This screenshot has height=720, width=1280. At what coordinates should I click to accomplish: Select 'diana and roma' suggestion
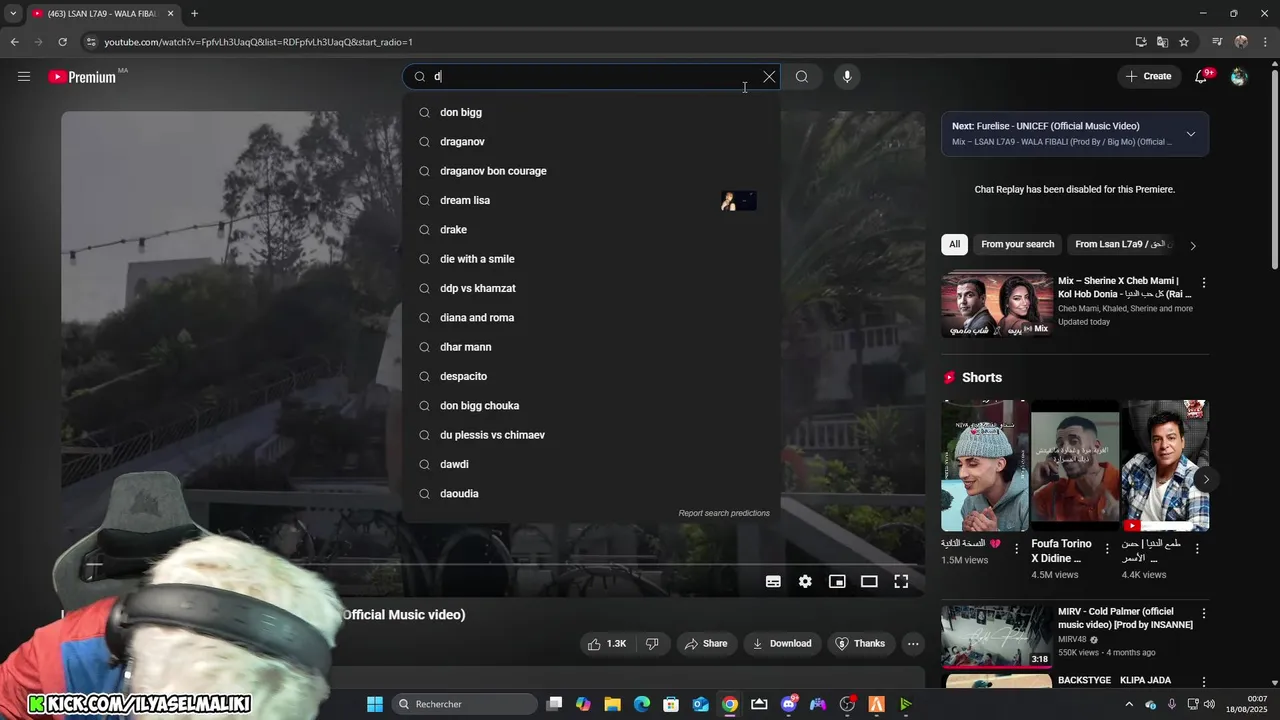pos(591,318)
